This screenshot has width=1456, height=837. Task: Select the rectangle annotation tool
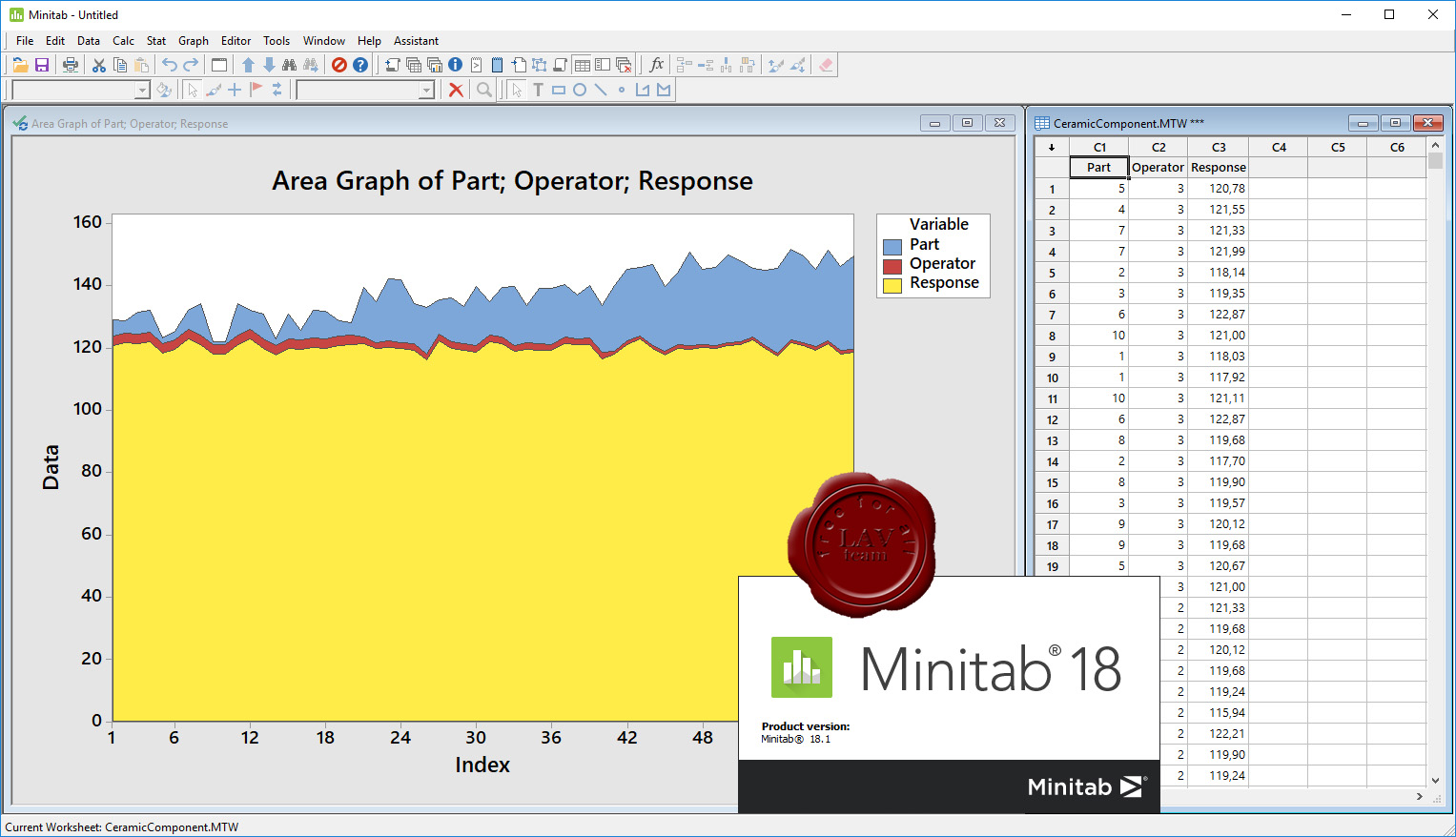coord(559,90)
